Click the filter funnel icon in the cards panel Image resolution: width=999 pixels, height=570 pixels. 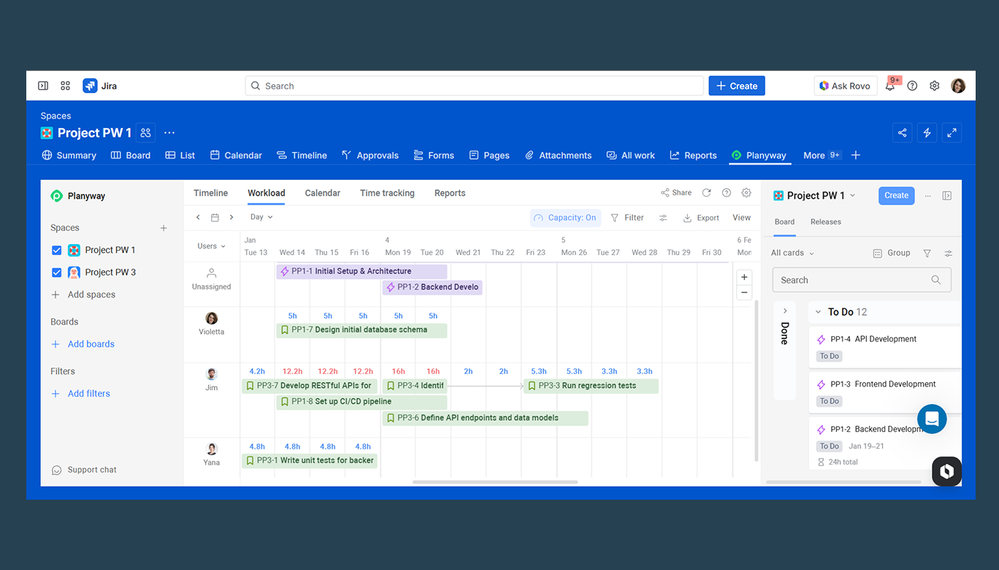click(x=927, y=253)
